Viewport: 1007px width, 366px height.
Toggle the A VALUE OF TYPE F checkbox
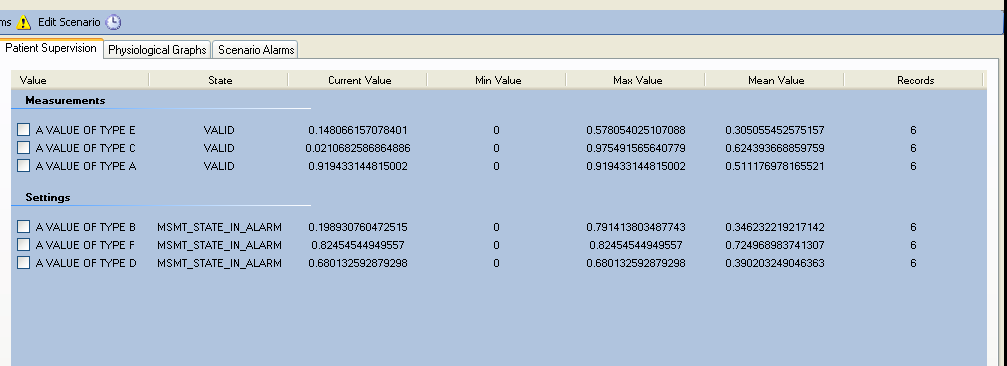[x=24, y=245]
